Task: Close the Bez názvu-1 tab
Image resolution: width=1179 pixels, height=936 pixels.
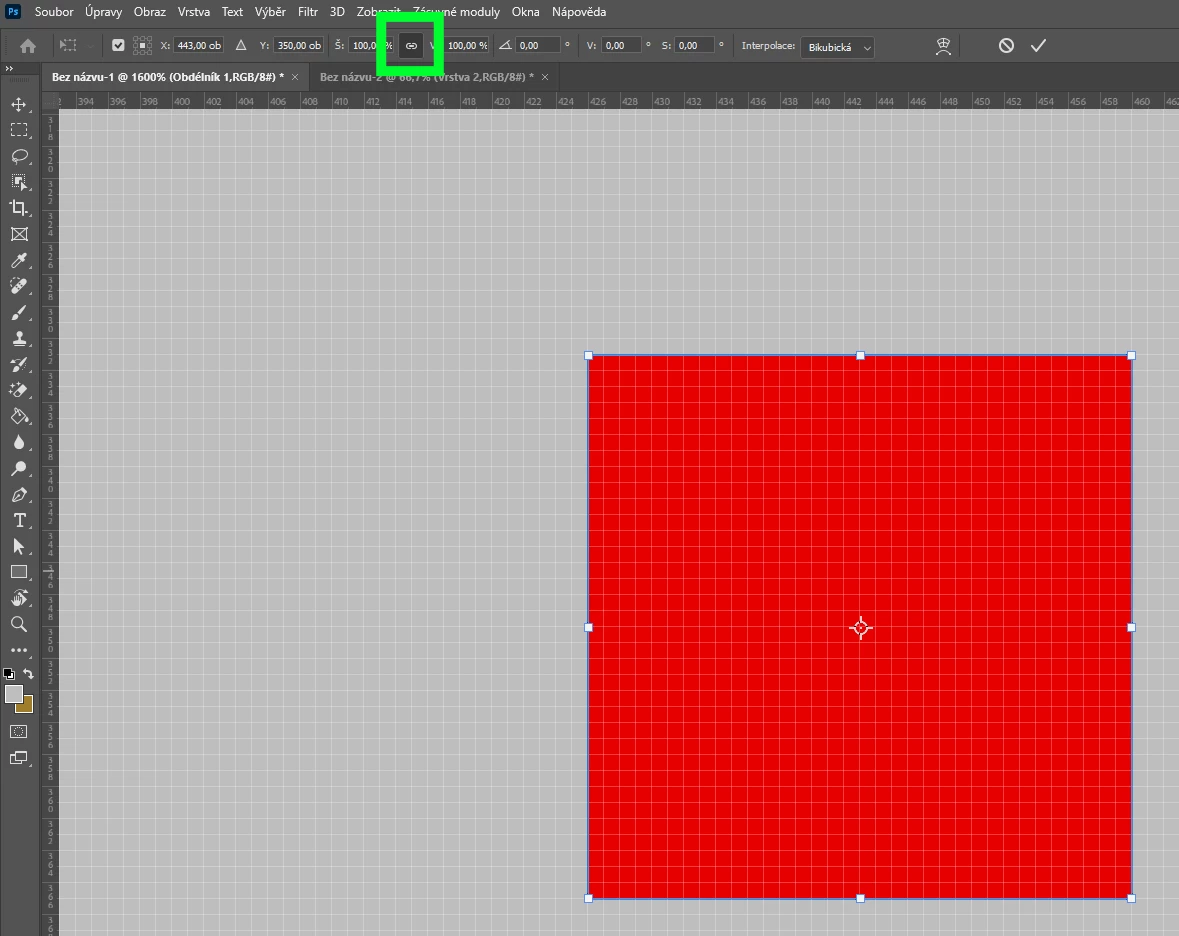Action: [x=295, y=77]
